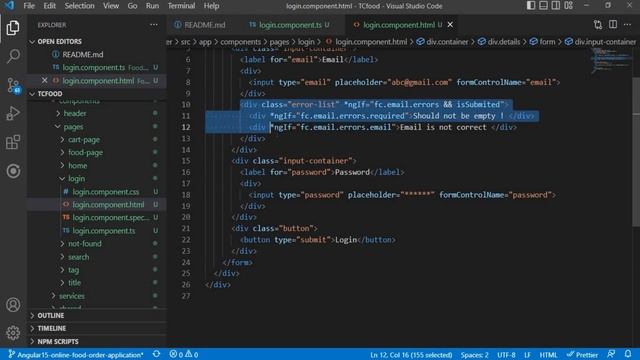Image resolution: width=640 pixels, height=360 pixels.
Task: Open the Edit menu
Action: click(49, 6)
